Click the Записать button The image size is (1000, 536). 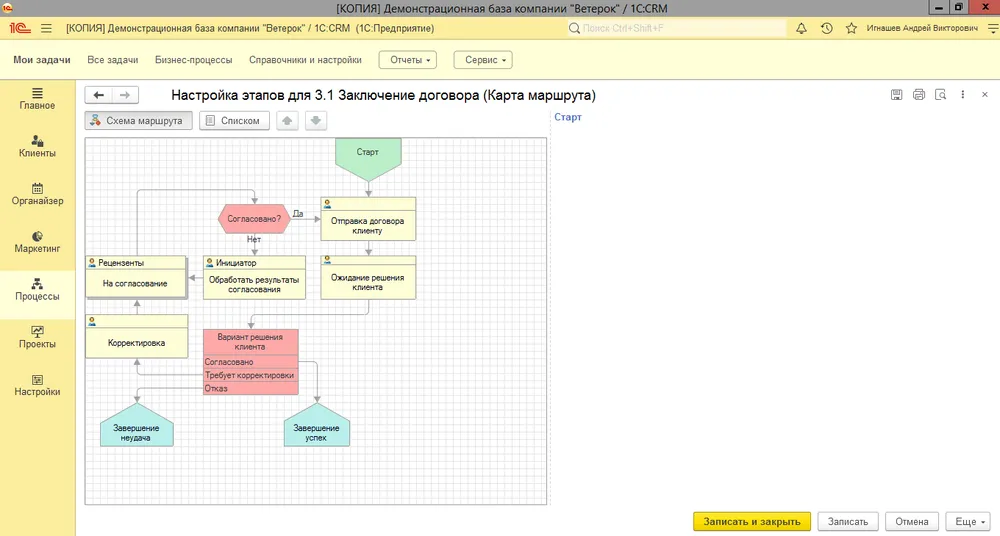click(x=848, y=521)
